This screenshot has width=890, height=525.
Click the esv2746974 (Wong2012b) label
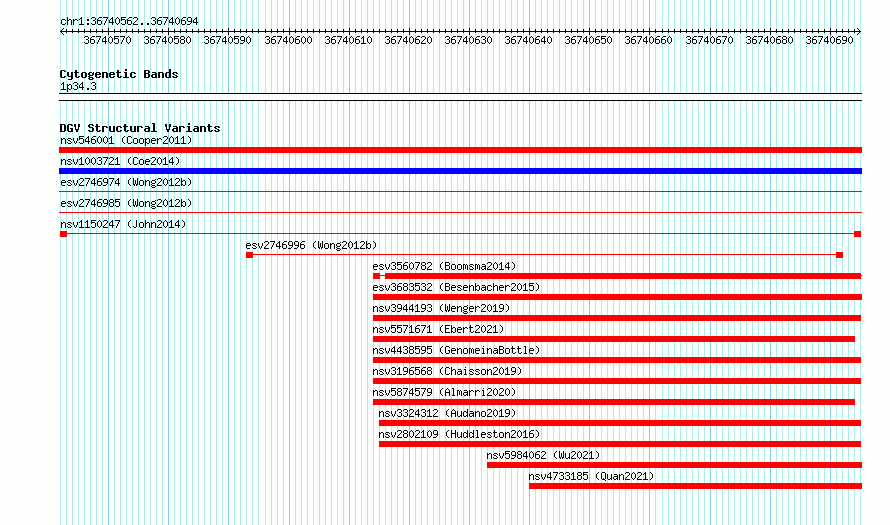point(126,182)
